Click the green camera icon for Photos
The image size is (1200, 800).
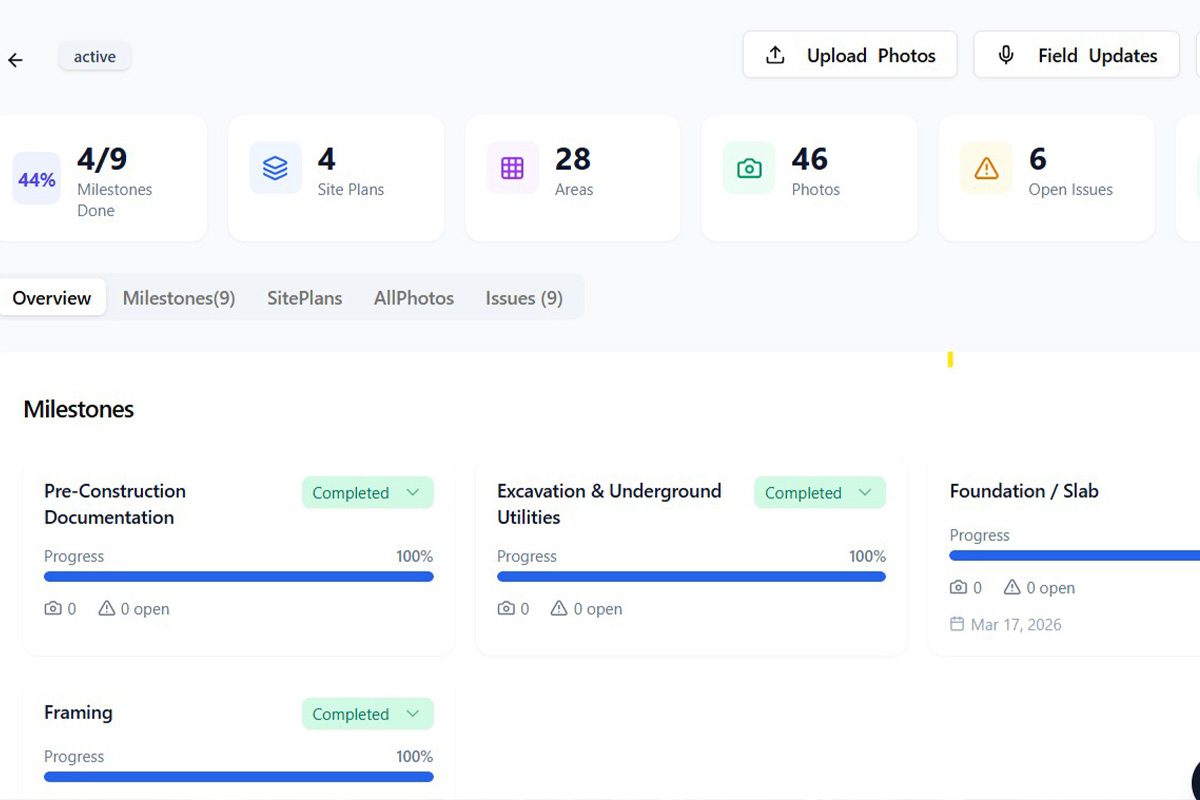[x=749, y=168]
